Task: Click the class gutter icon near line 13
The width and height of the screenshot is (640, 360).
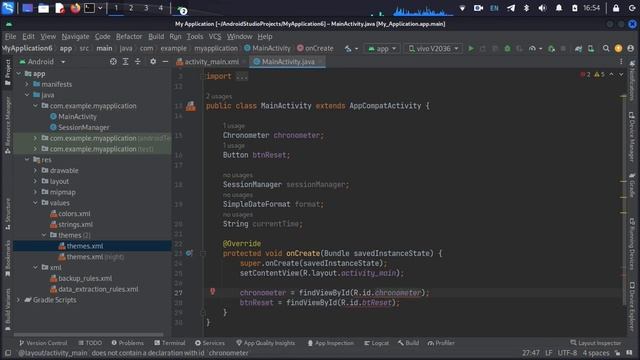Action: click(191, 107)
